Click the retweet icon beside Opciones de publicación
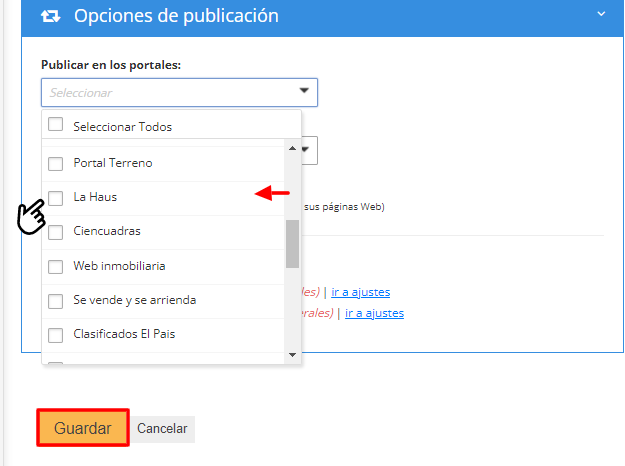The height and width of the screenshot is (466, 625). tap(50, 16)
